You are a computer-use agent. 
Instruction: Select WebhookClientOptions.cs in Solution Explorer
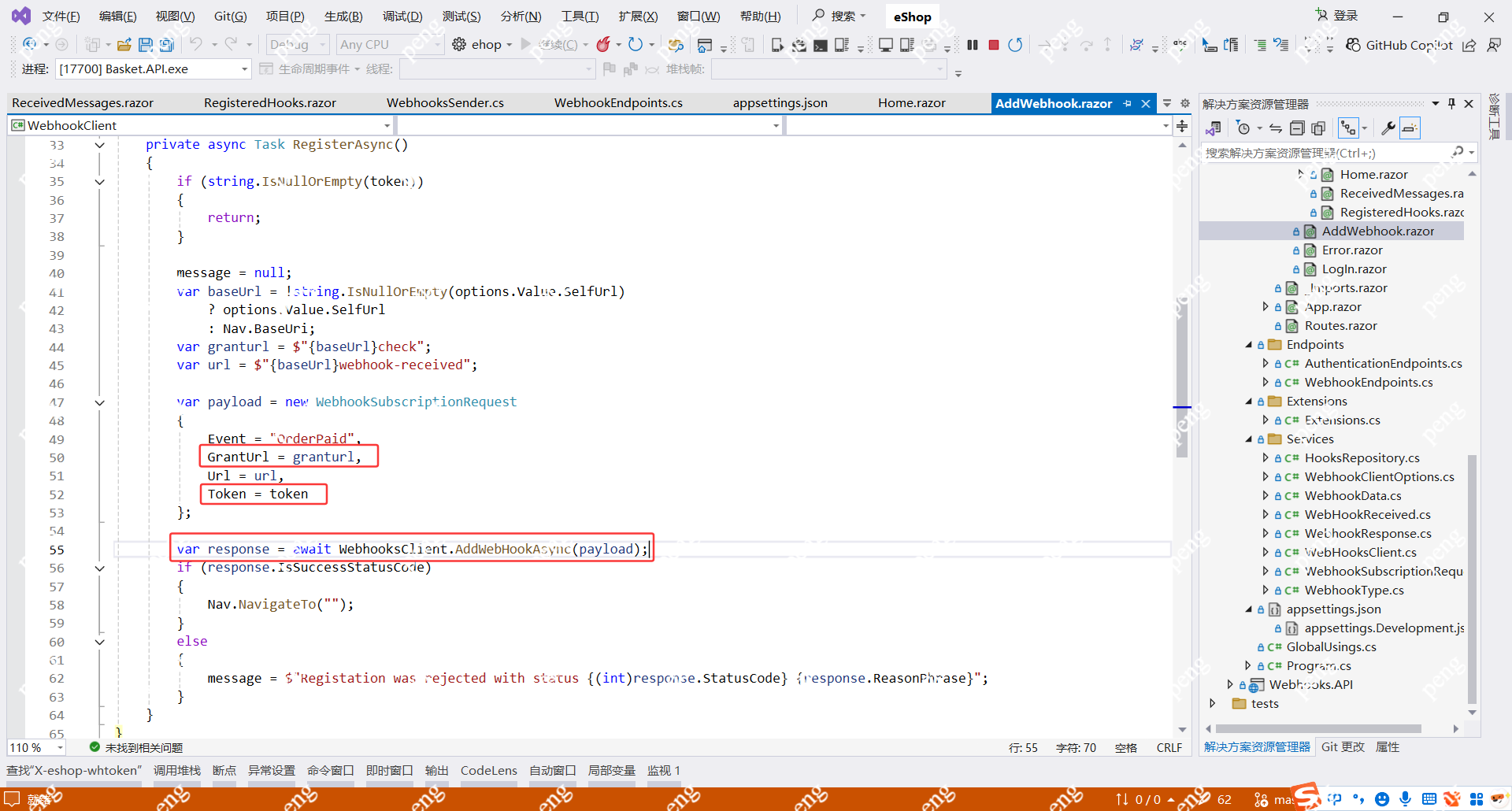click(x=1379, y=477)
